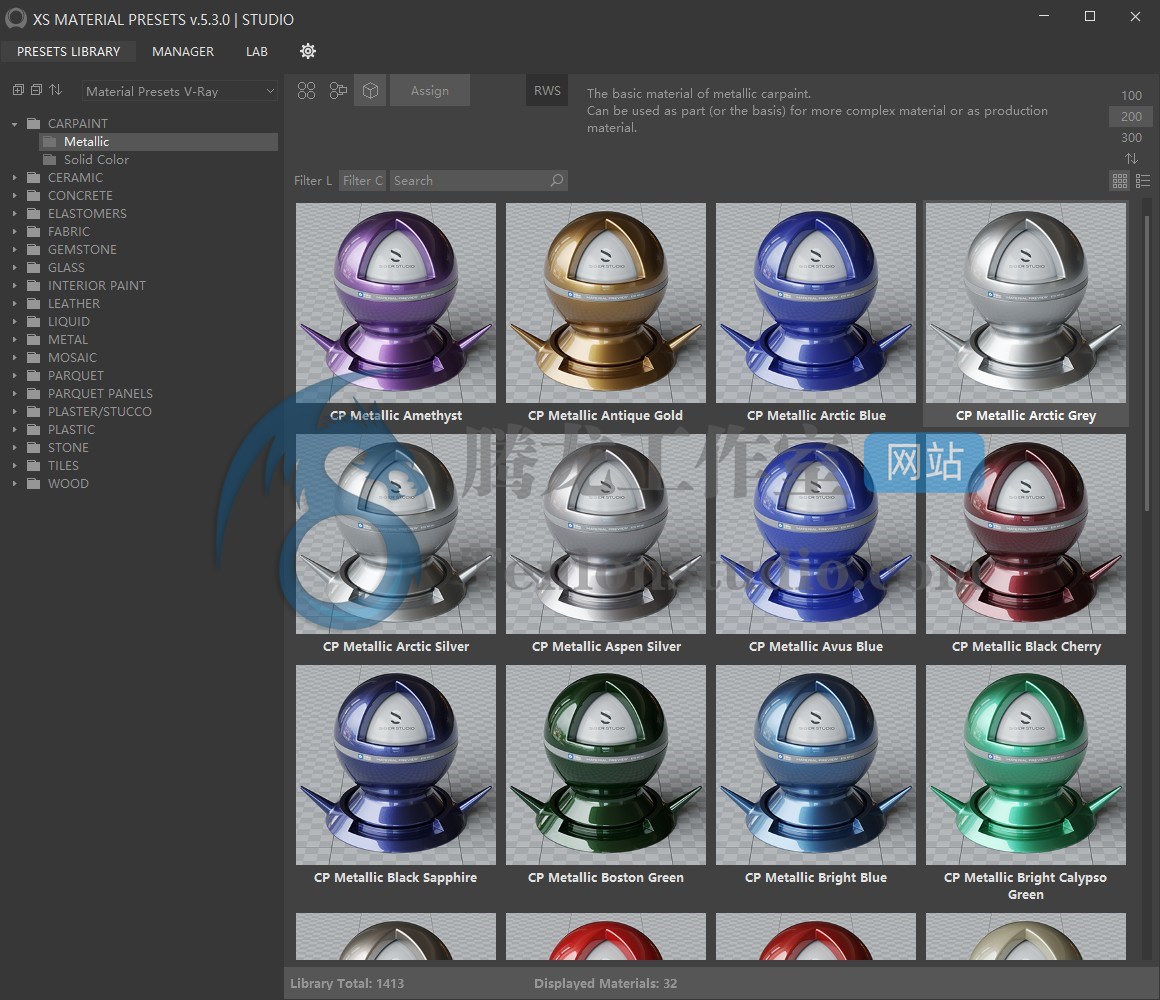Select CP Metallic Bright Blue material

tap(815, 765)
